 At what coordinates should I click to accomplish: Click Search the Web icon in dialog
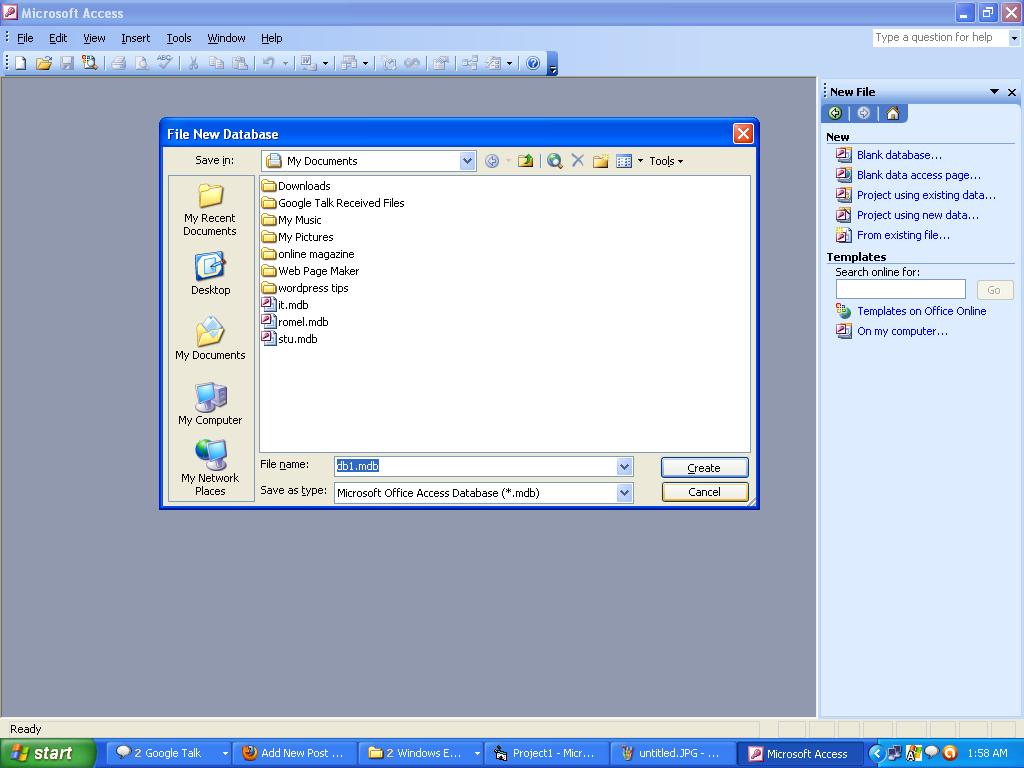coord(554,161)
